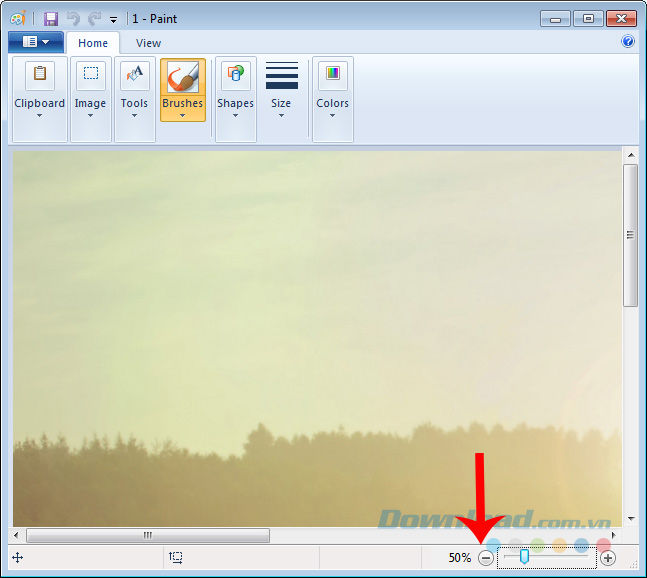This screenshot has height=578, width=647.
Task: Switch to the Home tab
Action: click(93, 43)
